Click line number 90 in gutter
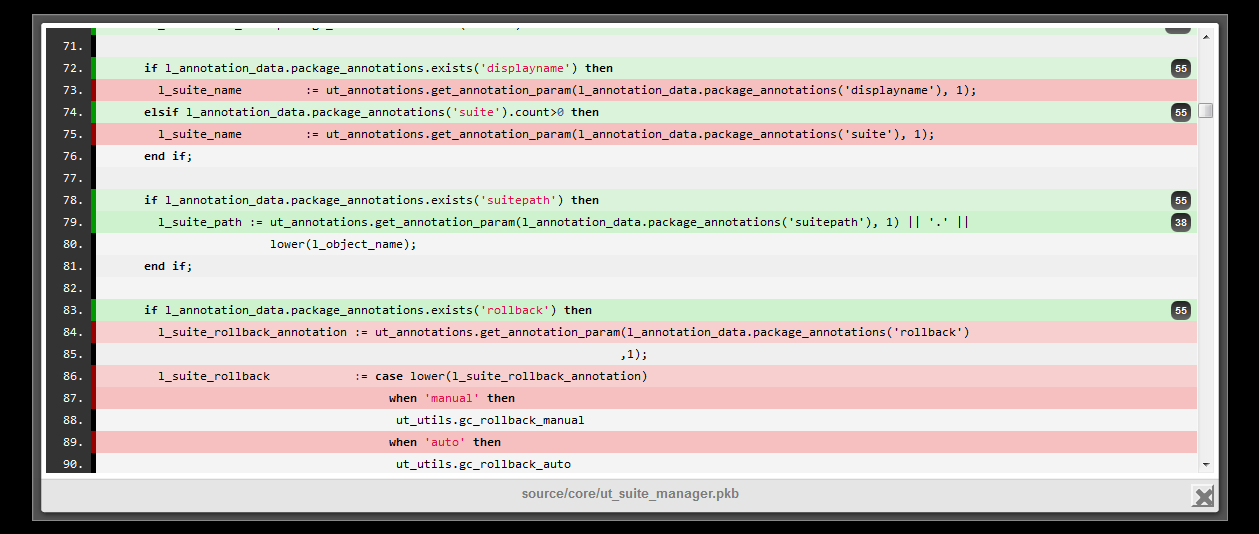Screen dimensions: 1259x534 click(x=72, y=464)
